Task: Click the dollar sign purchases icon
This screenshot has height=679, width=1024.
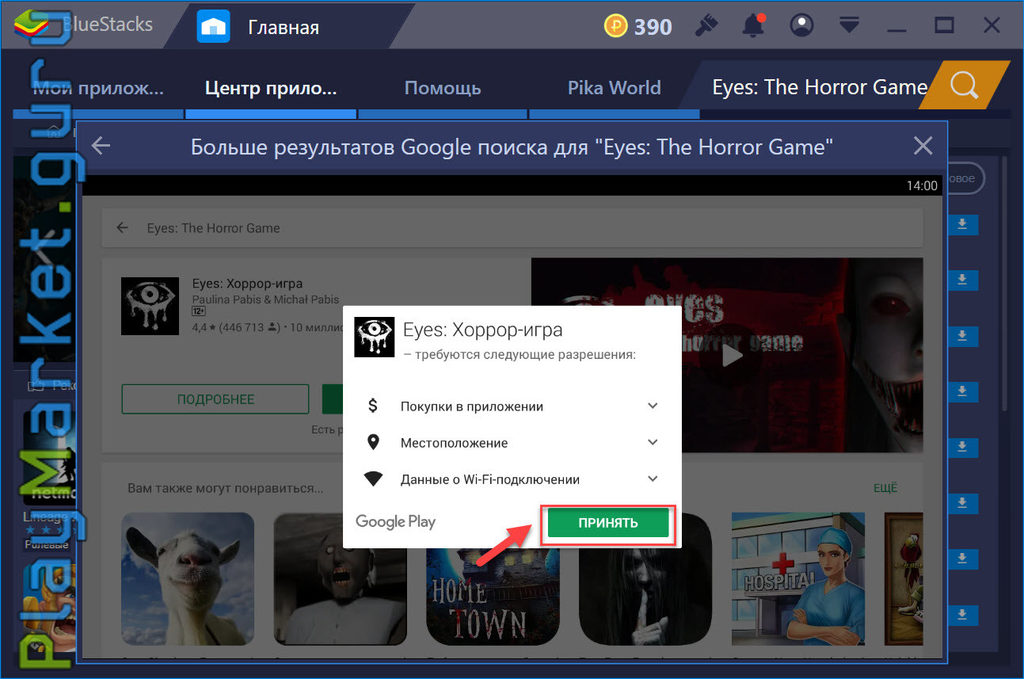Action: 373,405
